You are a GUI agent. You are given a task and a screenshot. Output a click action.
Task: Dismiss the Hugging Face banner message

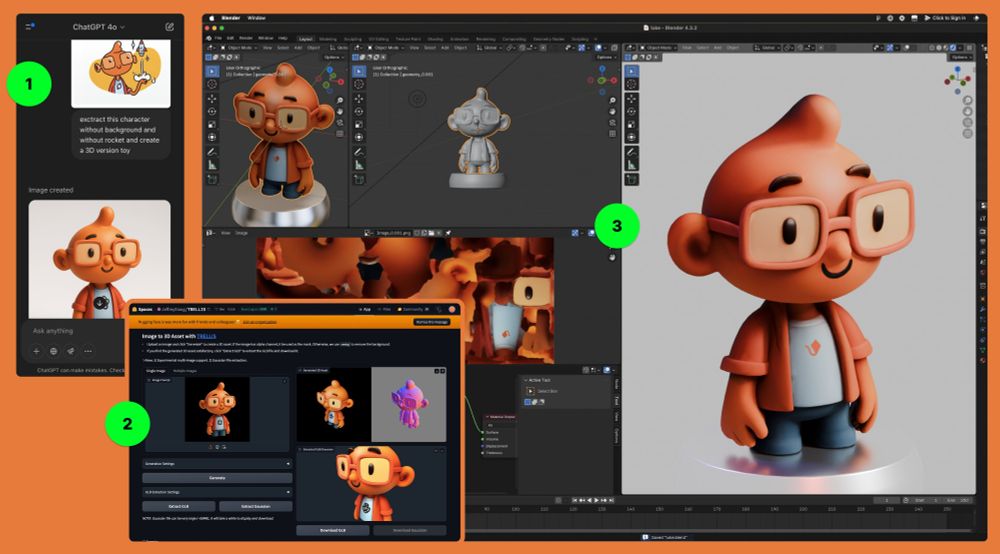point(431,322)
